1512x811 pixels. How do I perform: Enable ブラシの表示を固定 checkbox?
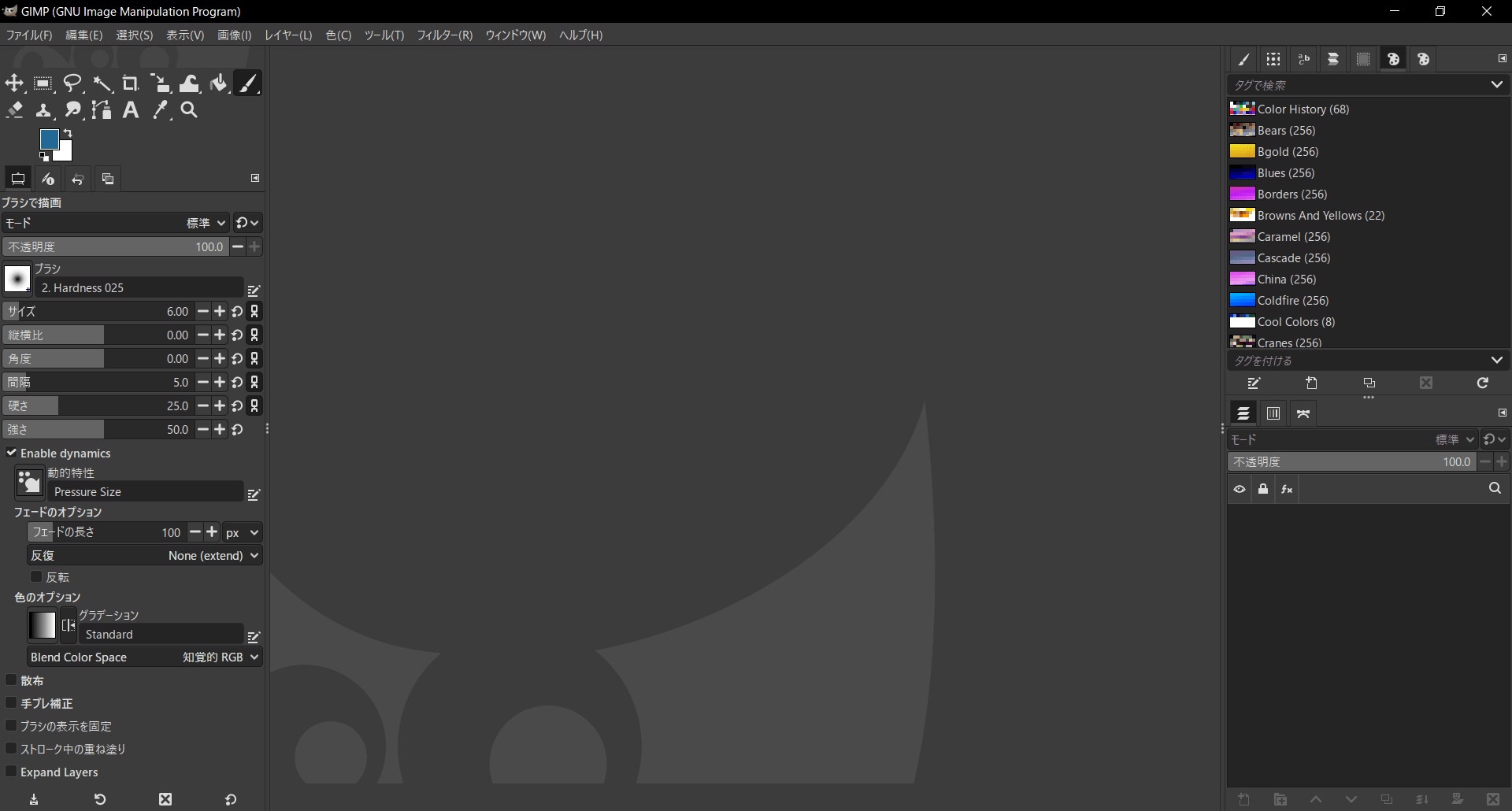11,726
